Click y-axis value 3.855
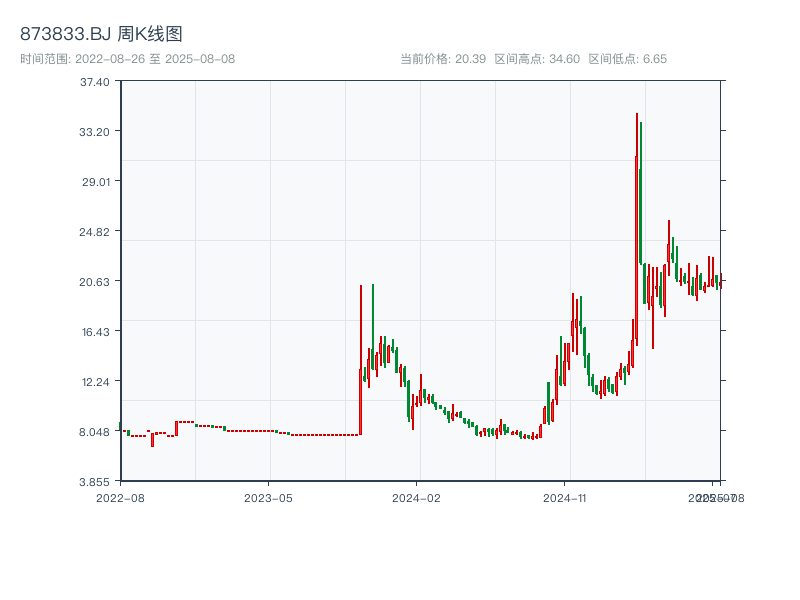Screen dimensions: 800x600 (94, 482)
